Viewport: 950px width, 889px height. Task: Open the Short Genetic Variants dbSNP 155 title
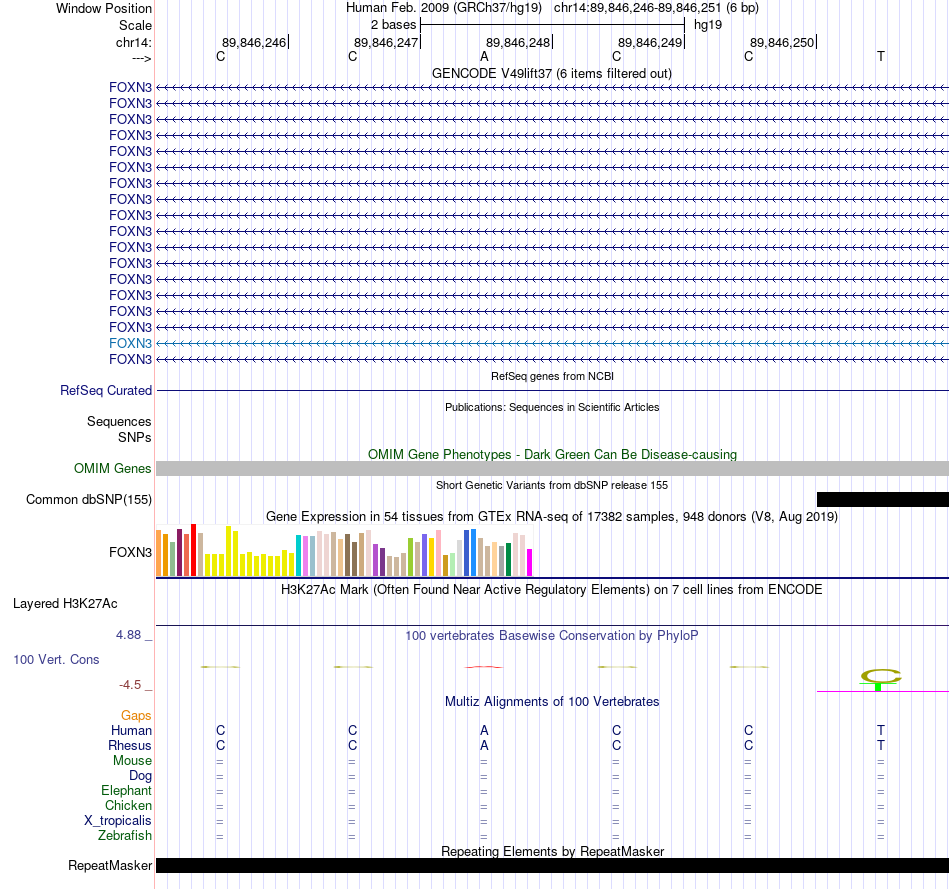(x=552, y=485)
